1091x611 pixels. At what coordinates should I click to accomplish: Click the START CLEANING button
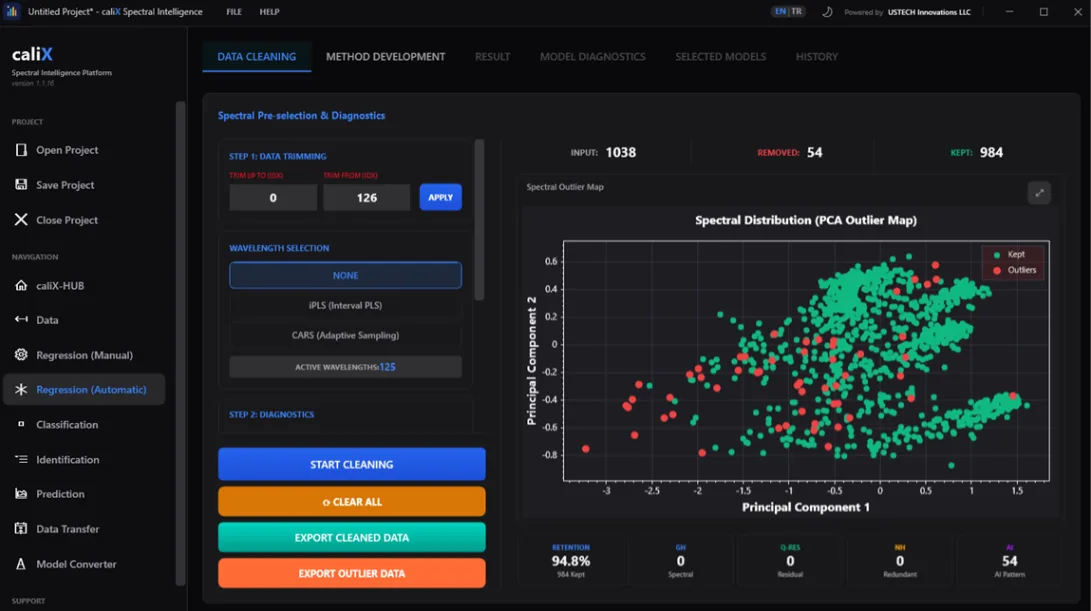click(x=351, y=464)
